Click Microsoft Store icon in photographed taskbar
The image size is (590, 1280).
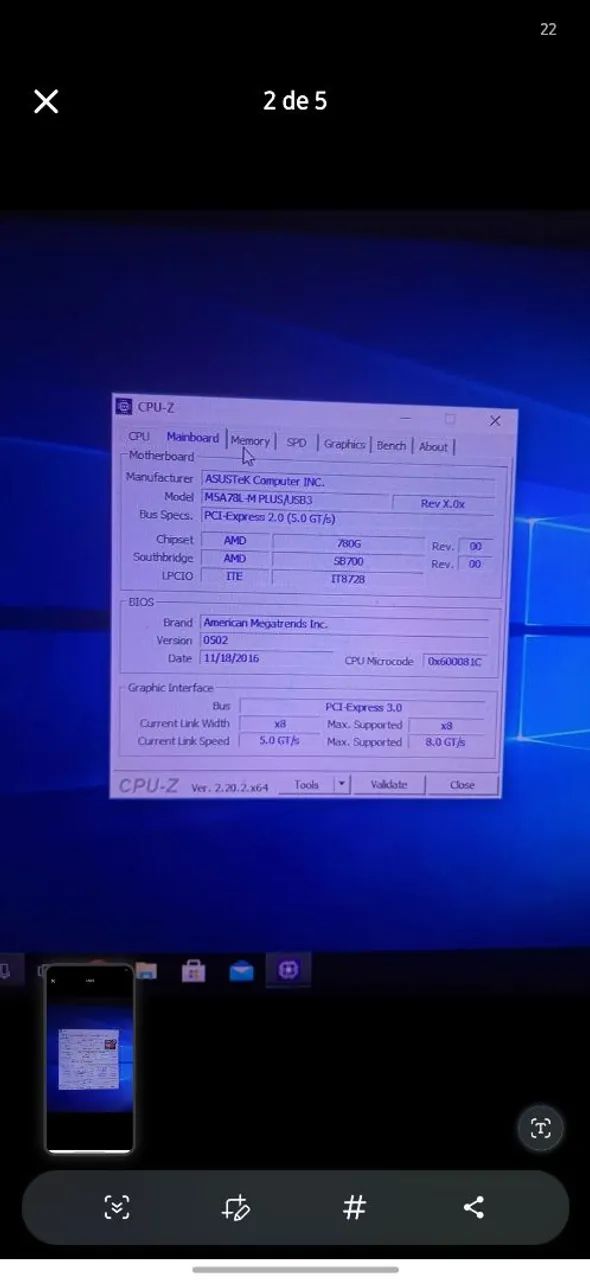tap(193, 970)
